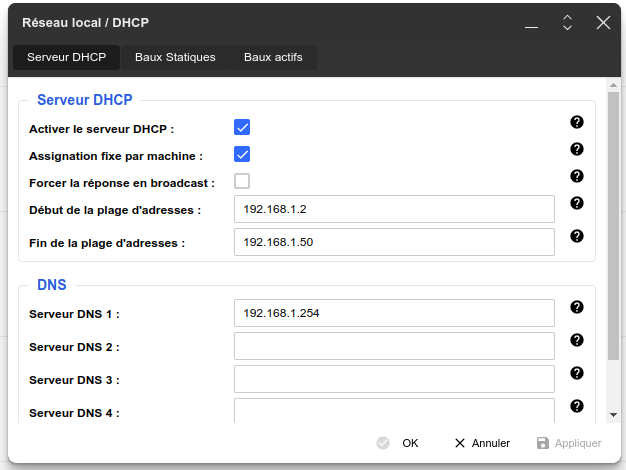Image resolution: width=626 pixels, height=470 pixels.
Task: View help icon for Serveur DNS 2
Action: 576,340
